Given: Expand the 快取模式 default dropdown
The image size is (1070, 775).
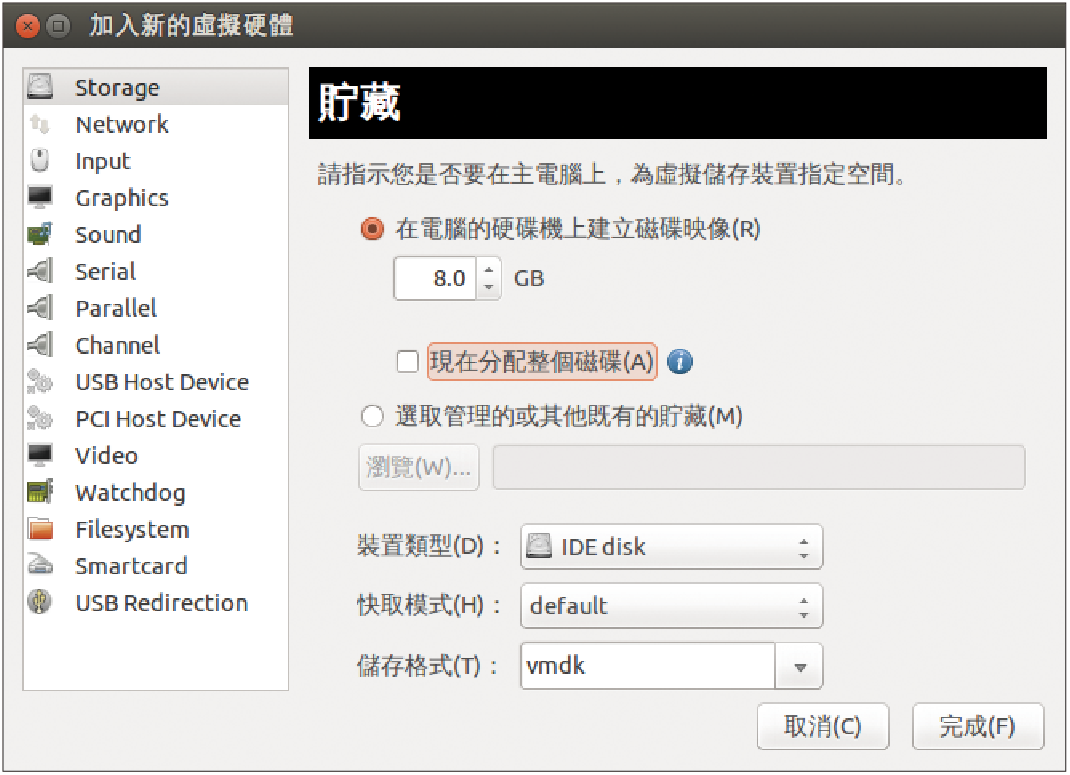Looking at the screenshot, I should pyautogui.click(x=671, y=605).
